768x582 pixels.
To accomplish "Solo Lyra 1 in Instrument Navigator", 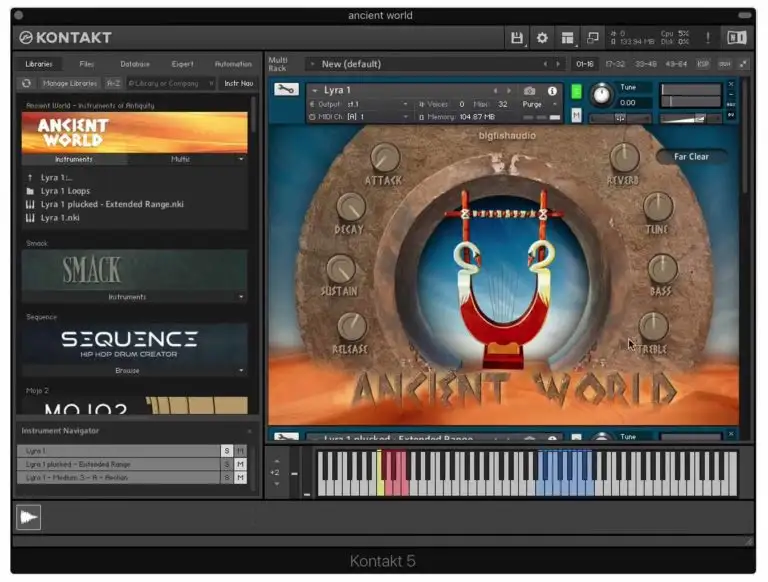I will [227, 451].
